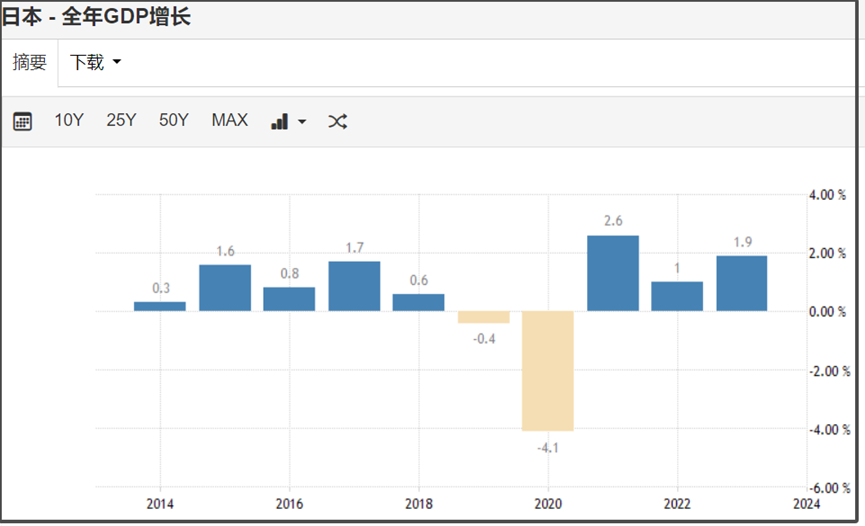Open the calendar date range icon
This screenshot has width=865, height=526.
[x=22, y=121]
